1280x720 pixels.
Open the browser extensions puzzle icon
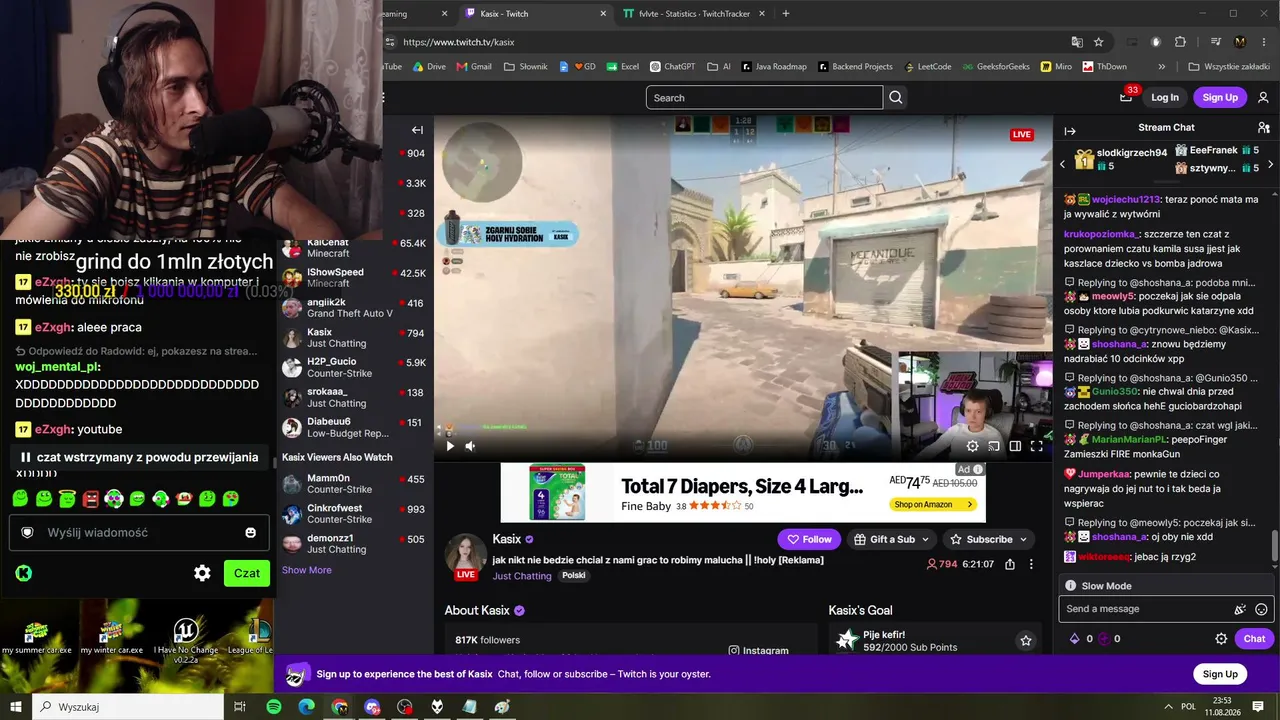1180,42
